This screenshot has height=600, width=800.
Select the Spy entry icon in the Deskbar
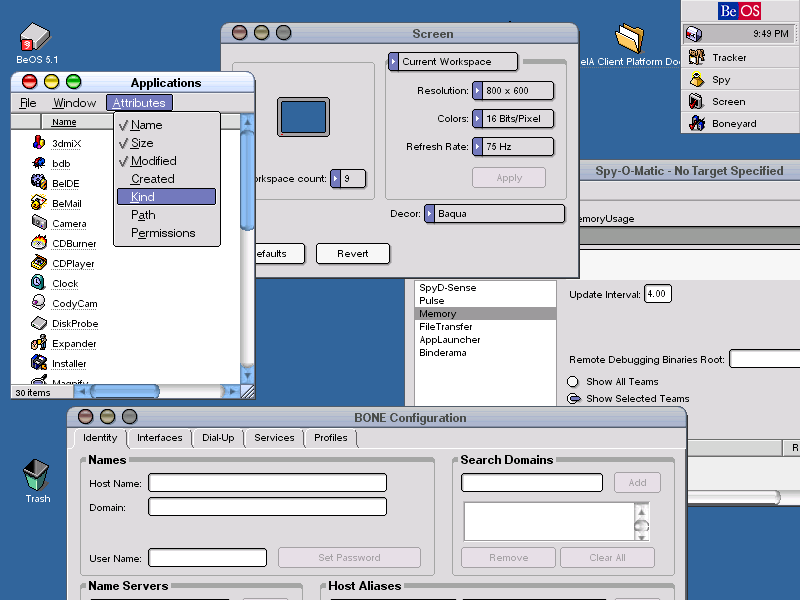coord(696,80)
